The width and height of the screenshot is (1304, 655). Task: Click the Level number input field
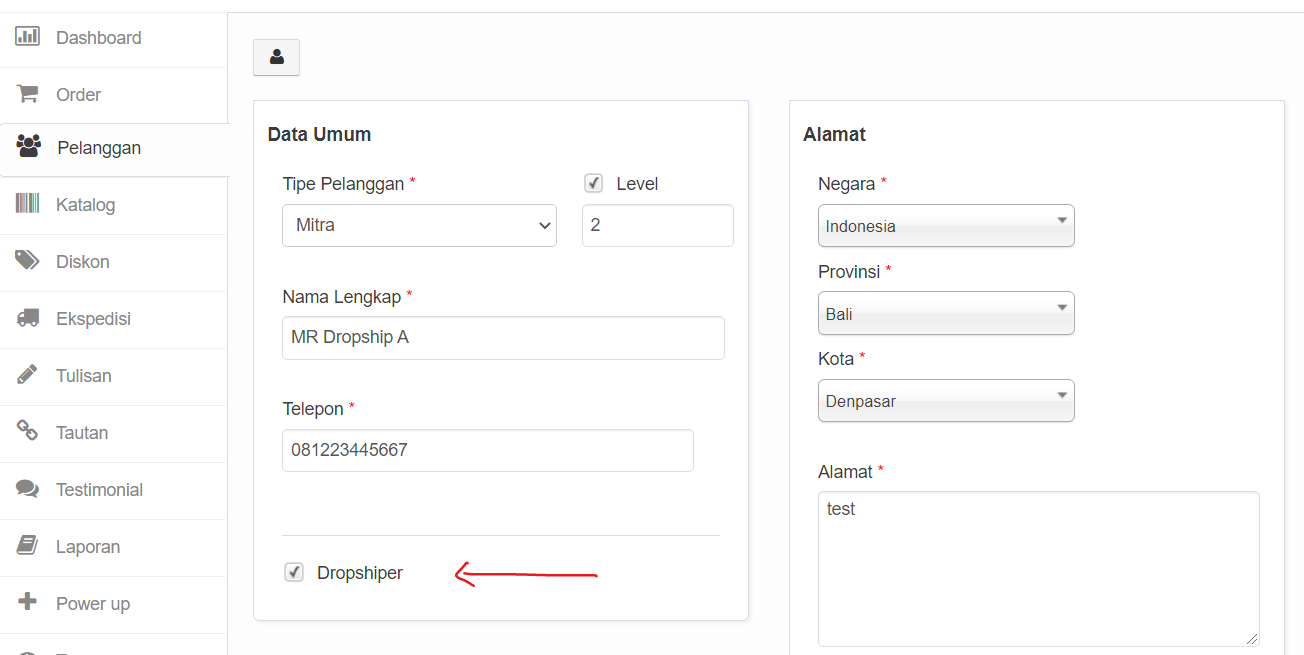pyautogui.click(x=658, y=225)
